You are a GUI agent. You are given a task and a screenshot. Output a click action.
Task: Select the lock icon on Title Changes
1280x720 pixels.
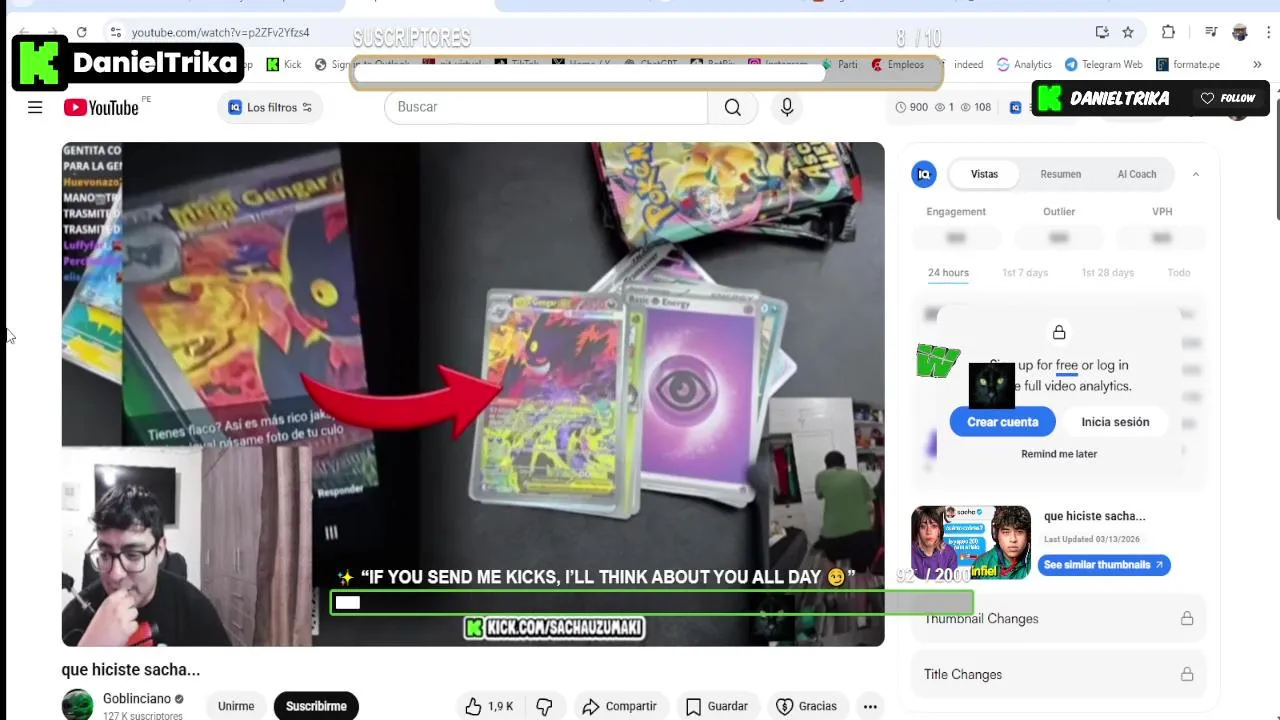1187,675
